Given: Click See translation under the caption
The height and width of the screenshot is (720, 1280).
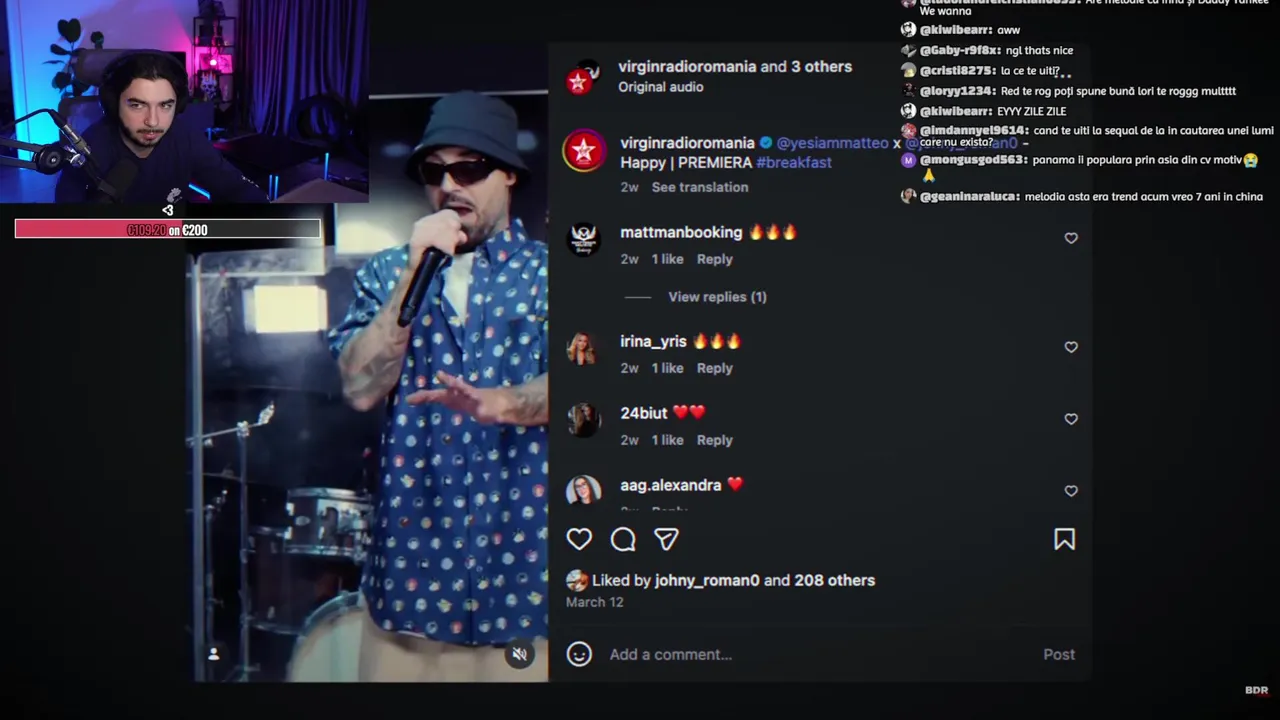Looking at the screenshot, I should coord(700,187).
